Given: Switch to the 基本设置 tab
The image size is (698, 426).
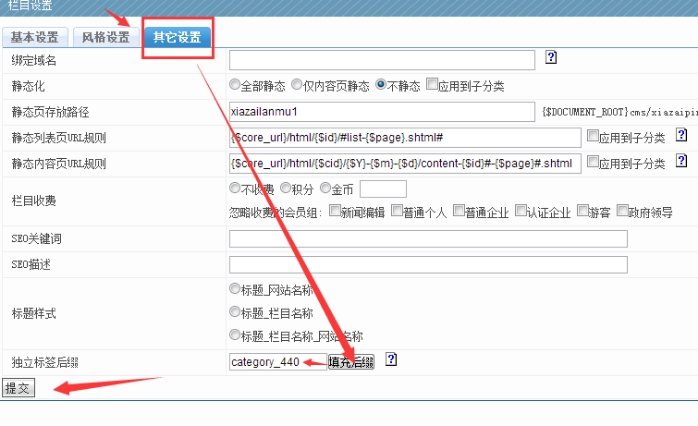Looking at the screenshot, I should [x=35, y=38].
